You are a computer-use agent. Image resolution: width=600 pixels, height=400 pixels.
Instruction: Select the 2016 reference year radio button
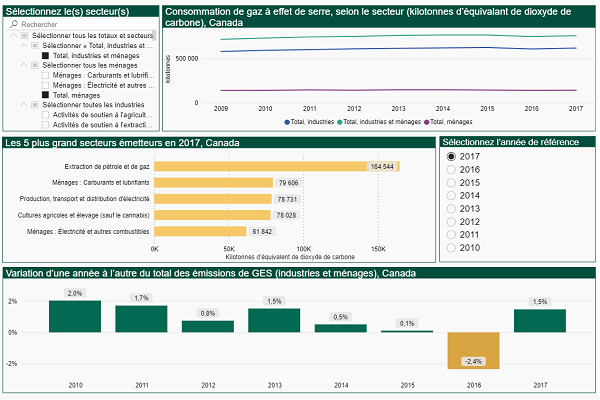point(452,170)
